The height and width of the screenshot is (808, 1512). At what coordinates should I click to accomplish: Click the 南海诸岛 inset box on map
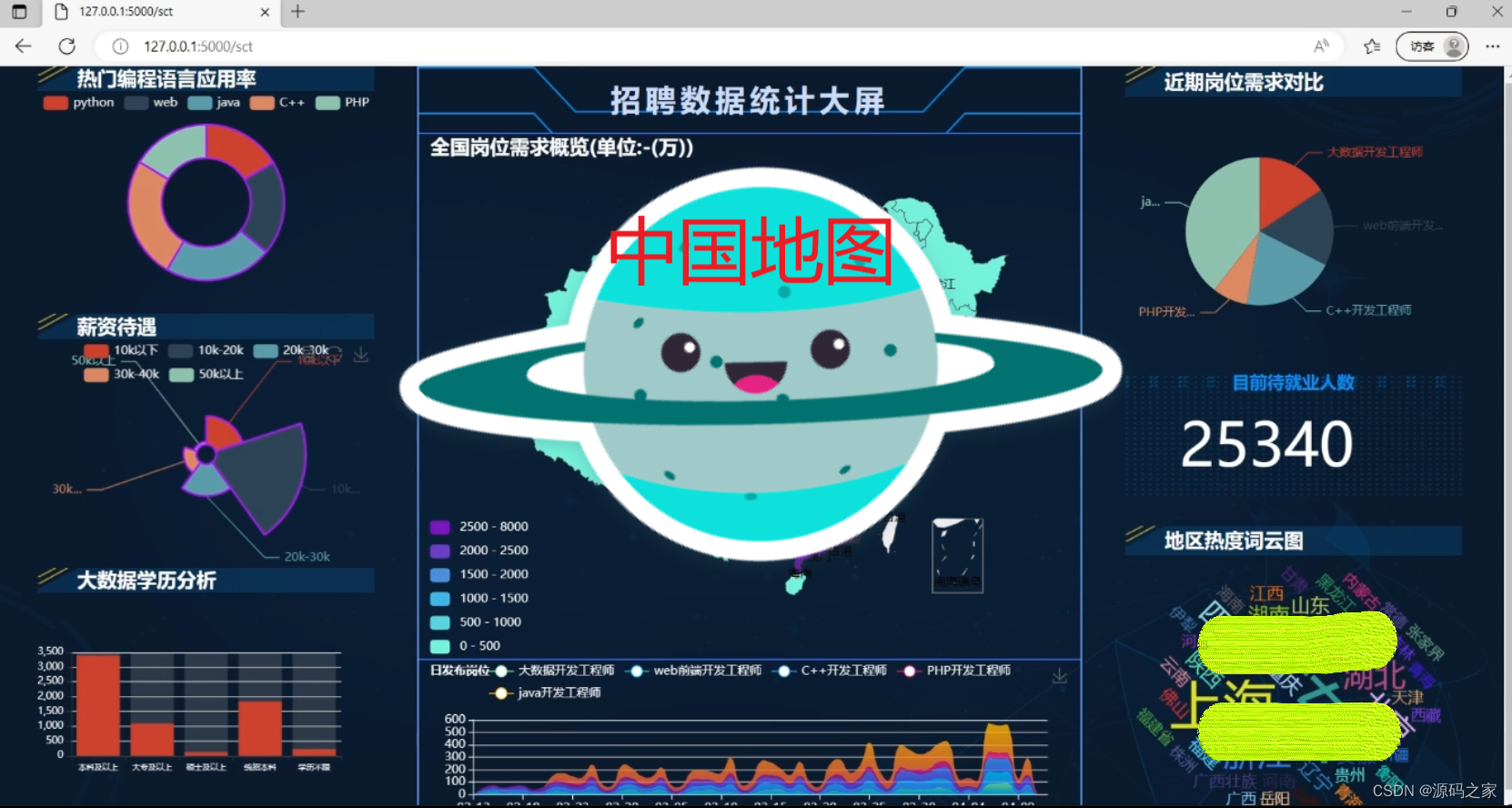(958, 555)
